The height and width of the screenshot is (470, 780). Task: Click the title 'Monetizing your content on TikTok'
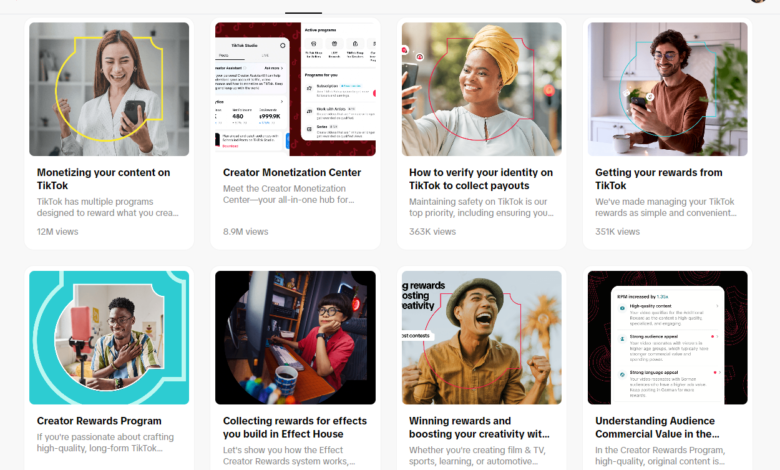(x=103, y=179)
